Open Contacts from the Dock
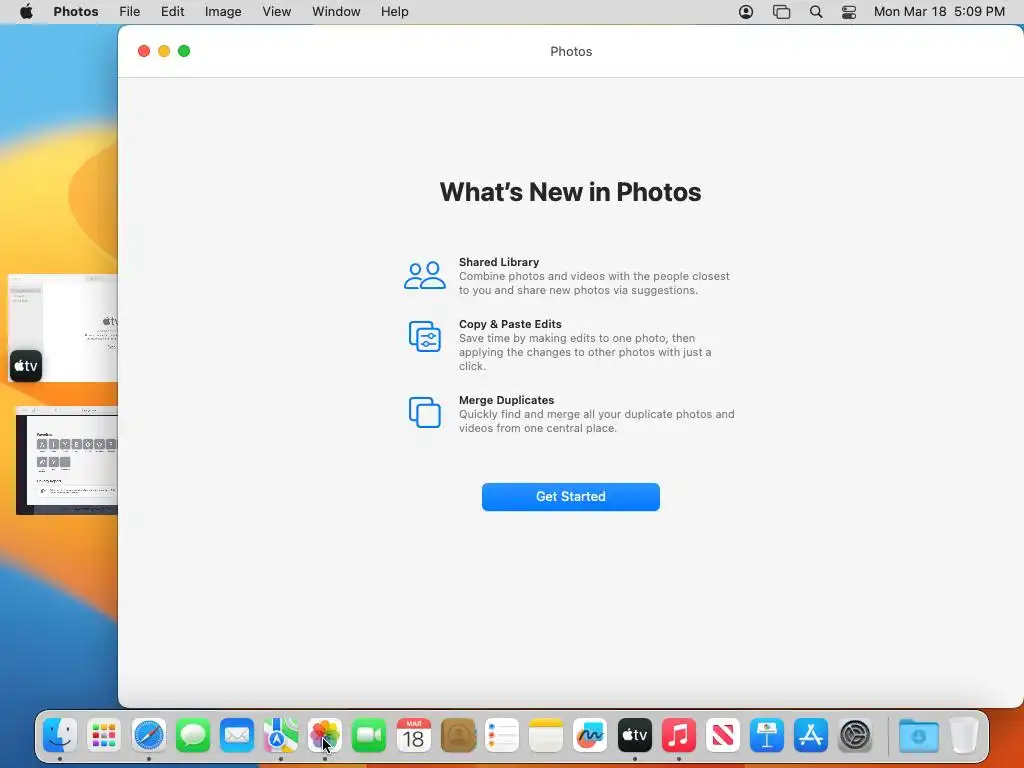This screenshot has height=768, width=1024. [458, 735]
